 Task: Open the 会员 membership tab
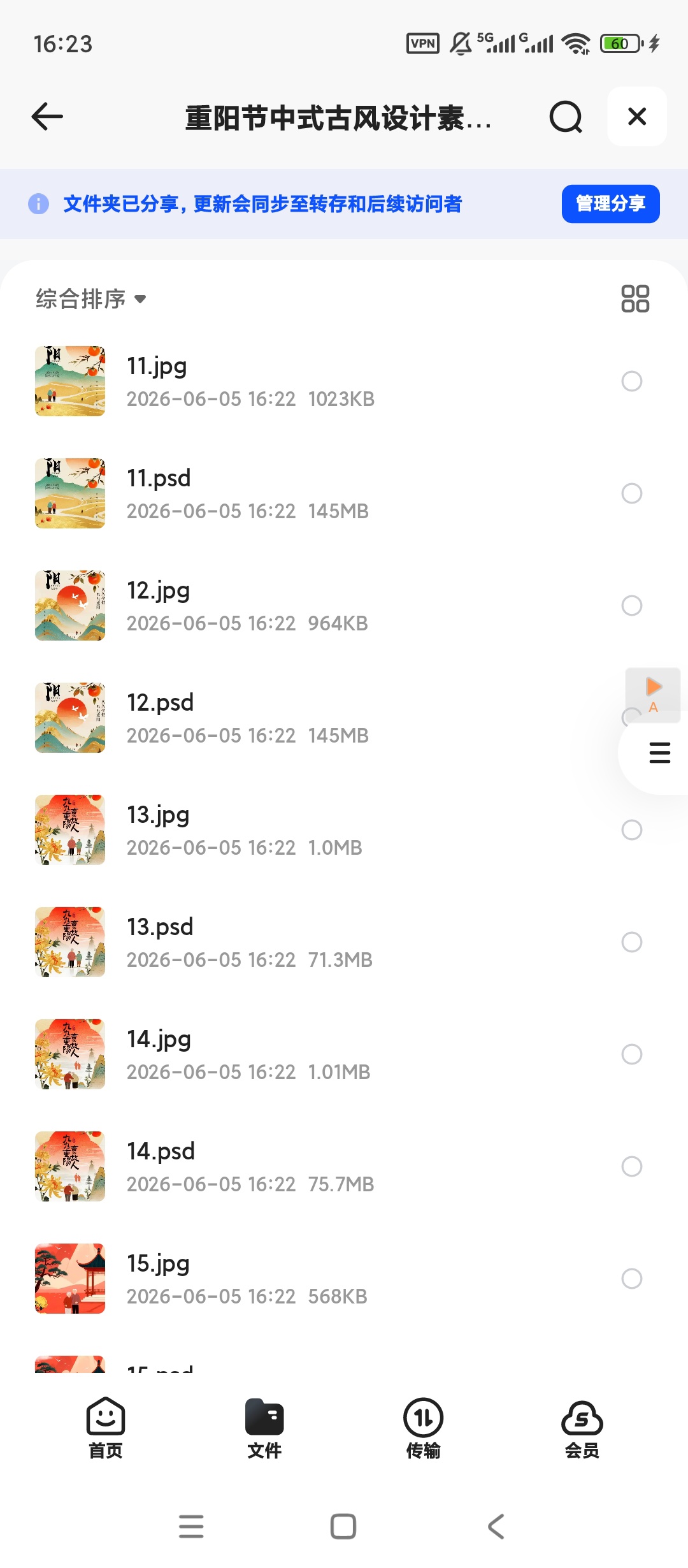tap(582, 1428)
